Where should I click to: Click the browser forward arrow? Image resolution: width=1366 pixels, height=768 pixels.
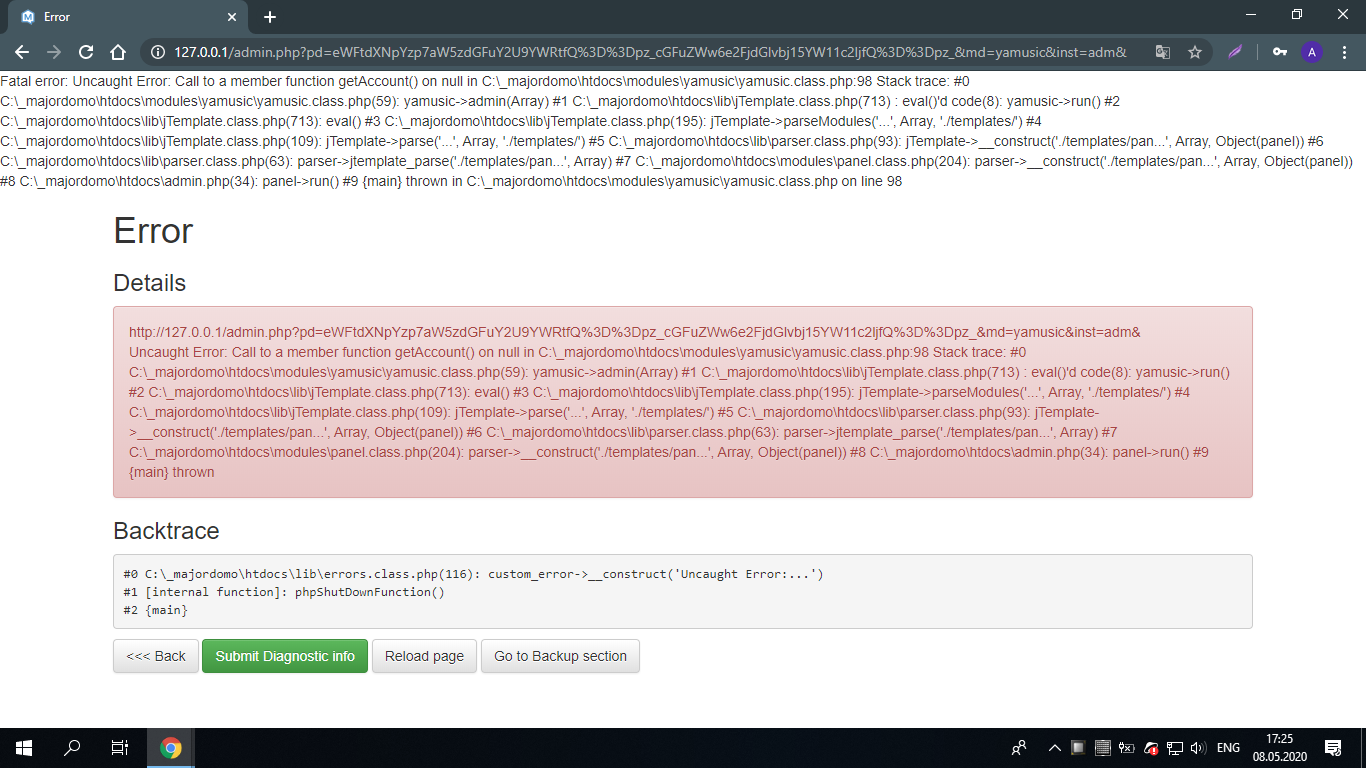54,52
